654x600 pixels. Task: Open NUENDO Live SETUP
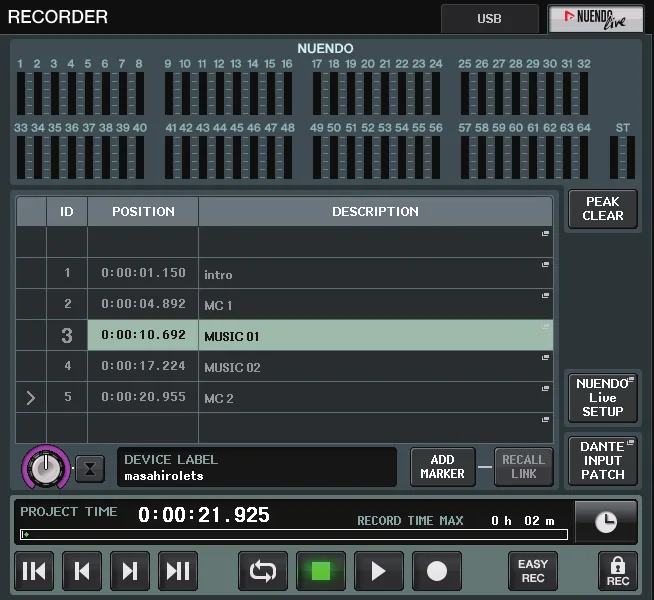(x=603, y=397)
